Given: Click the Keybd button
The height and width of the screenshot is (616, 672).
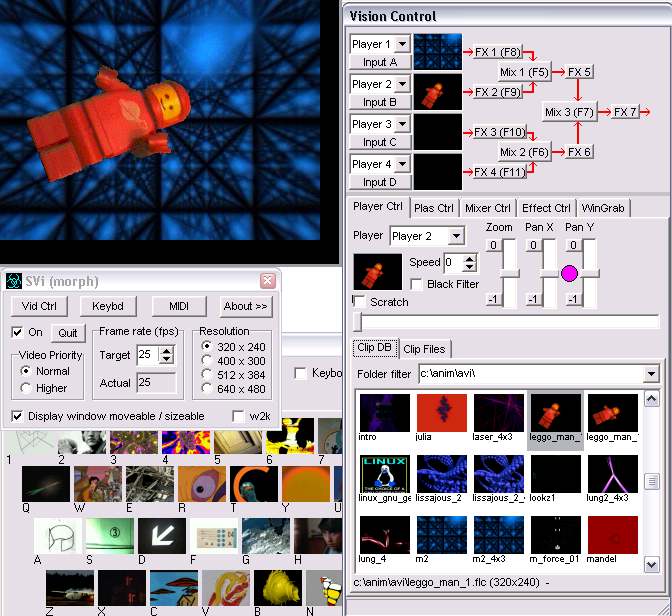Looking at the screenshot, I should (108, 306).
